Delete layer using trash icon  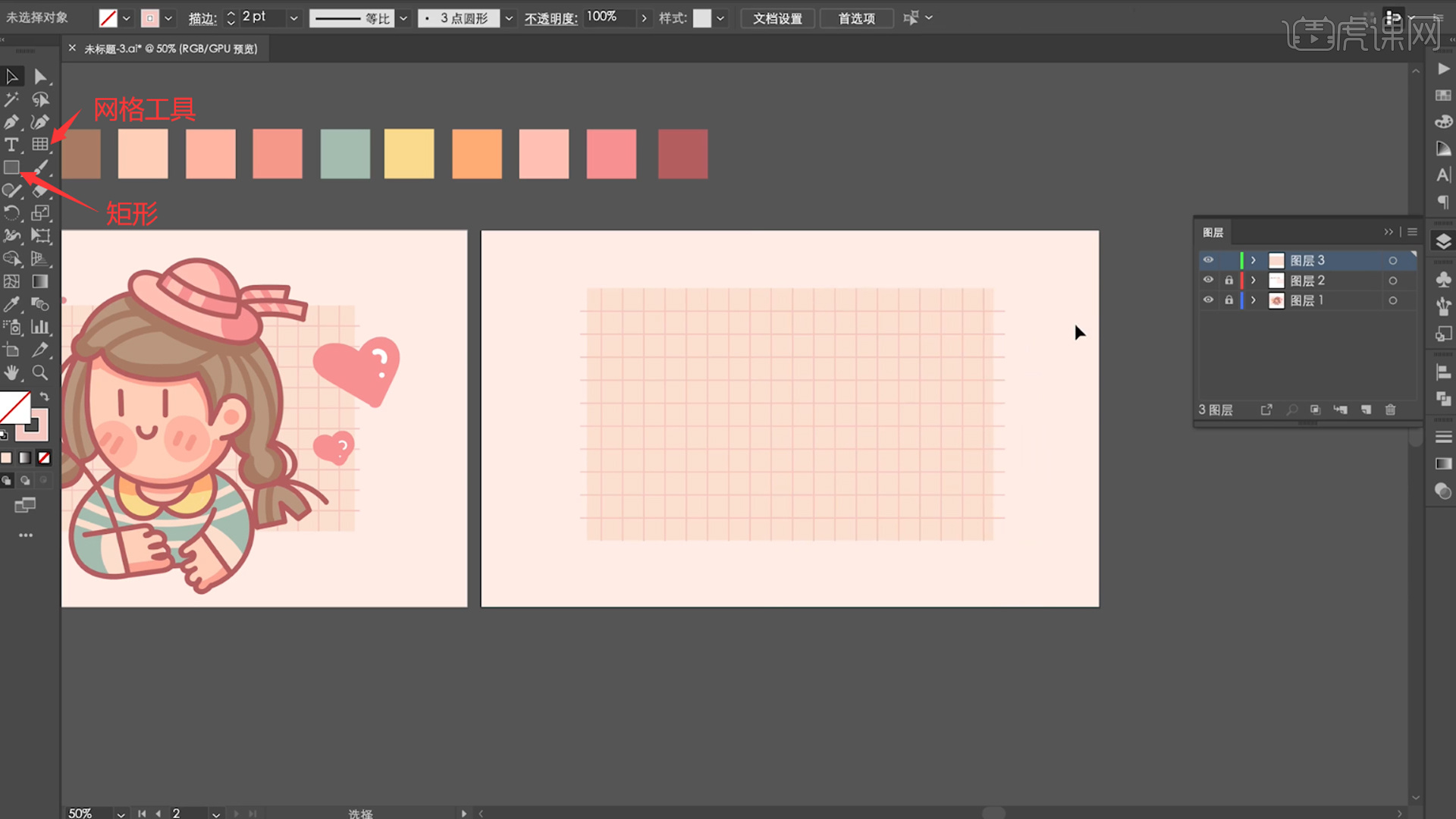(x=1390, y=409)
